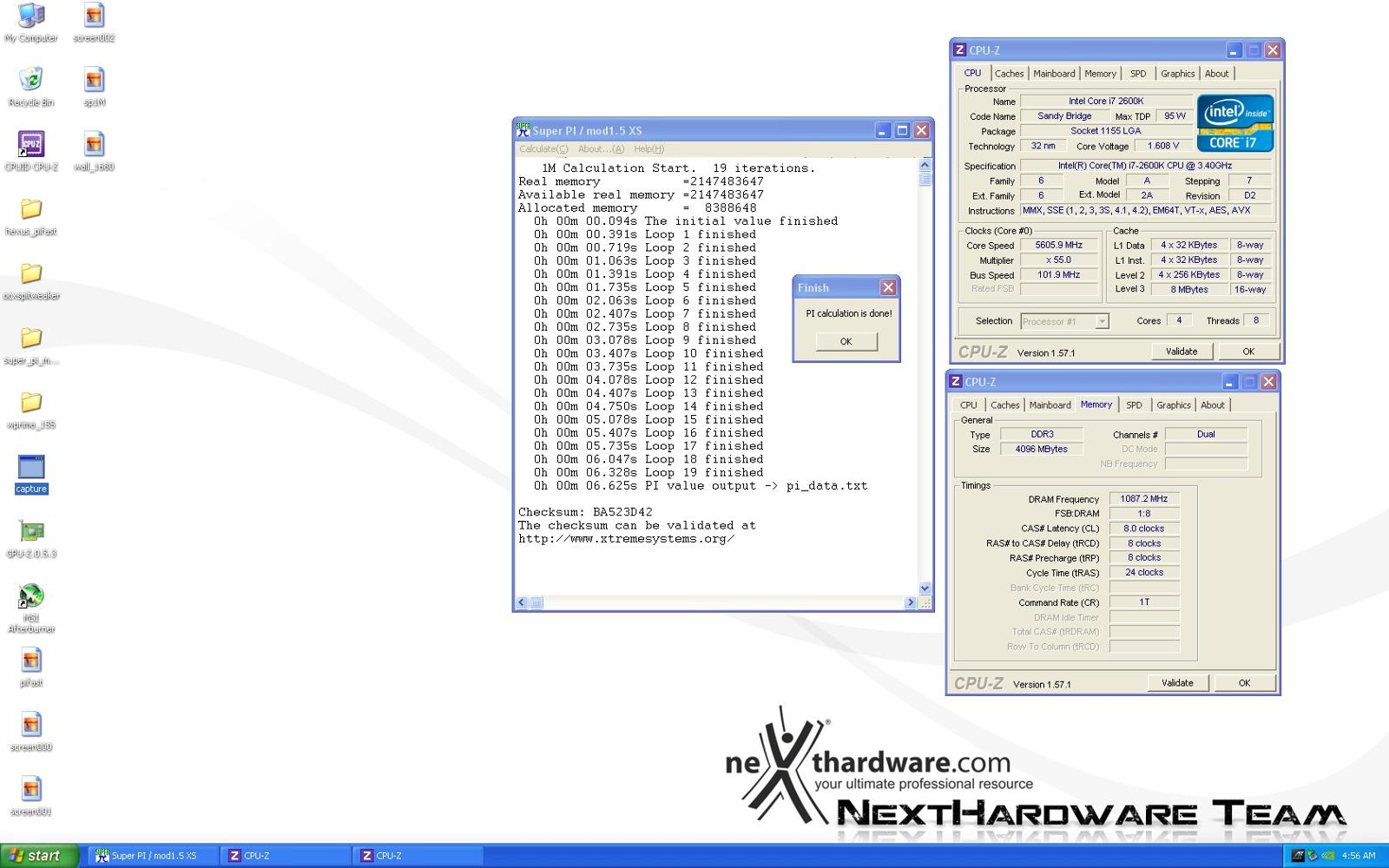The image size is (1389, 868).
Task: Click the taskbar clock showing 4:56 AM
Action: pos(1358,856)
